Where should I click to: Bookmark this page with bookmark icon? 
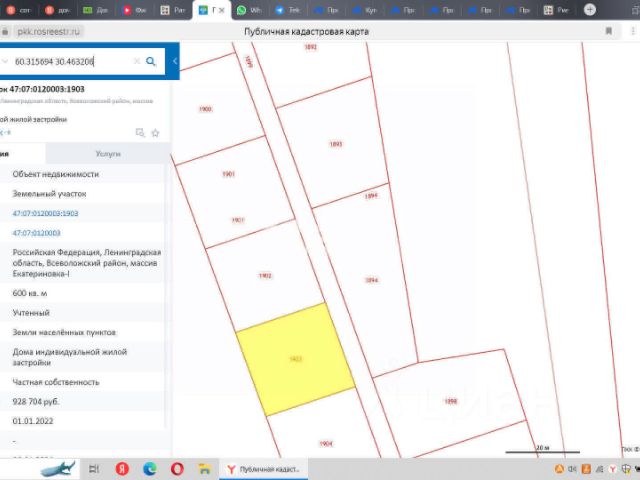click(609, 31)
